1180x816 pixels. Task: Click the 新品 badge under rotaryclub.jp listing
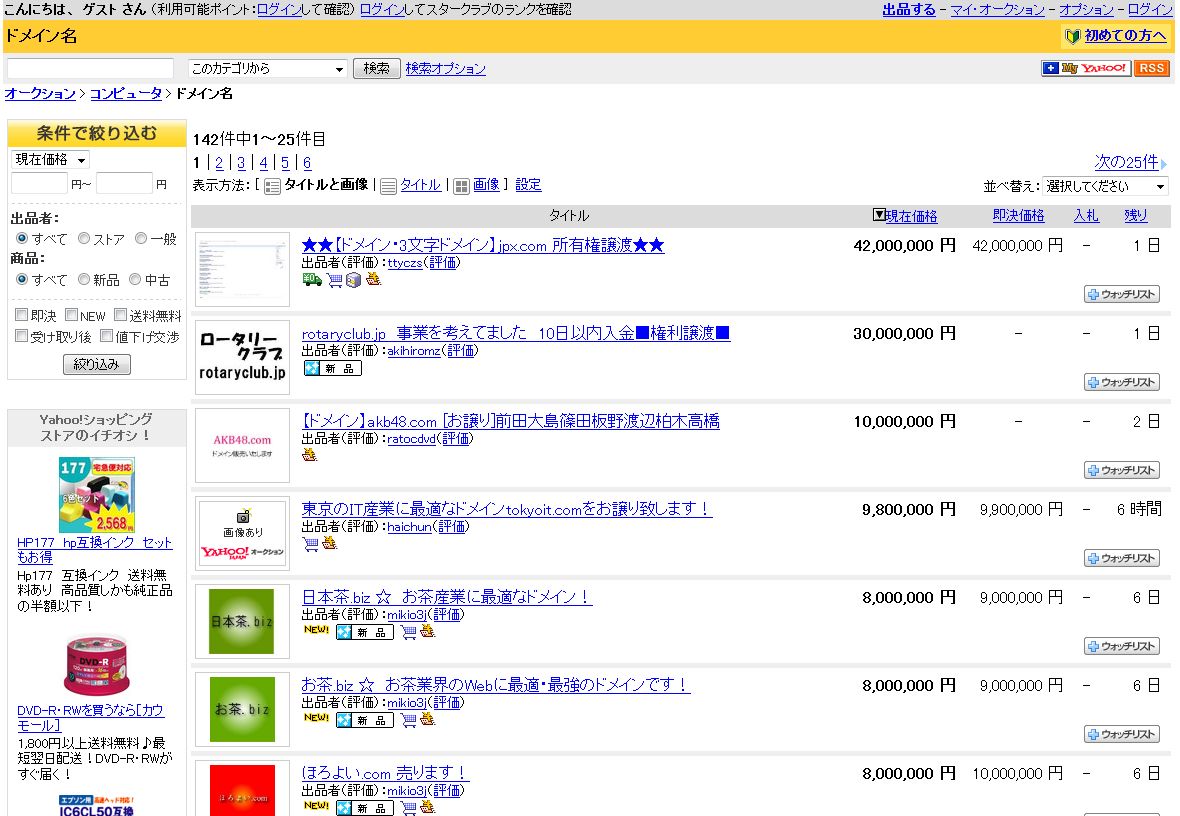332,368
